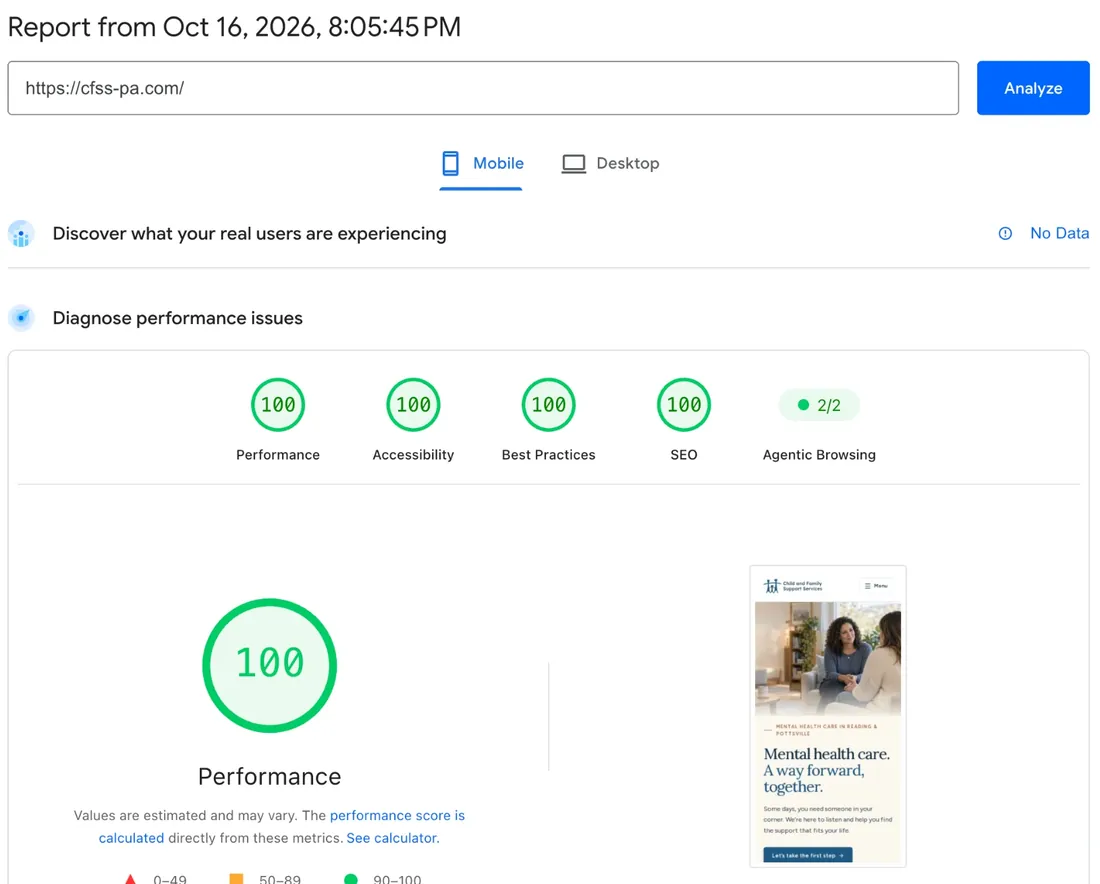Image resolution: width=1100 pixels, height=884 pixels.
Task: Click the green circle 90–100 legend icon
Action: click(x=351, y=879)
